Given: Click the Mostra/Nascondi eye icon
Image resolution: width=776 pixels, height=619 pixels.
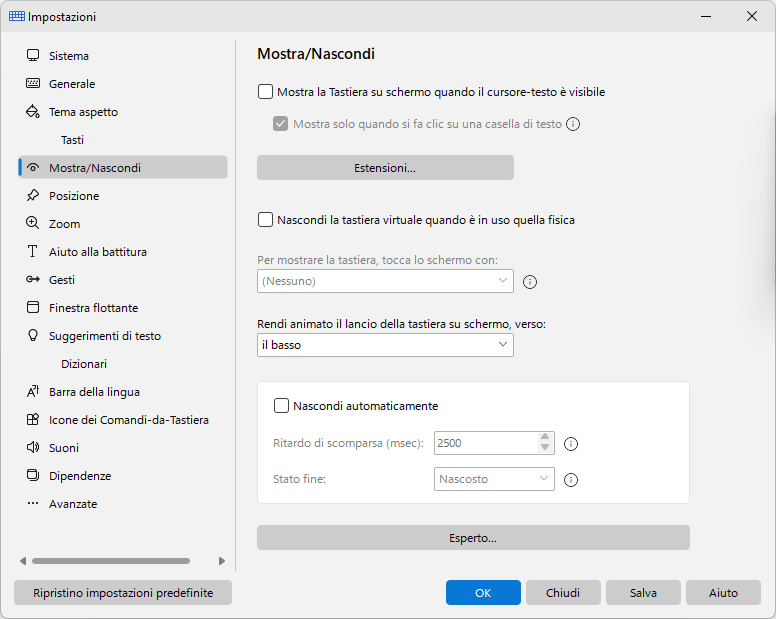Looking at the screenshot, I should [x=33, y=167].
